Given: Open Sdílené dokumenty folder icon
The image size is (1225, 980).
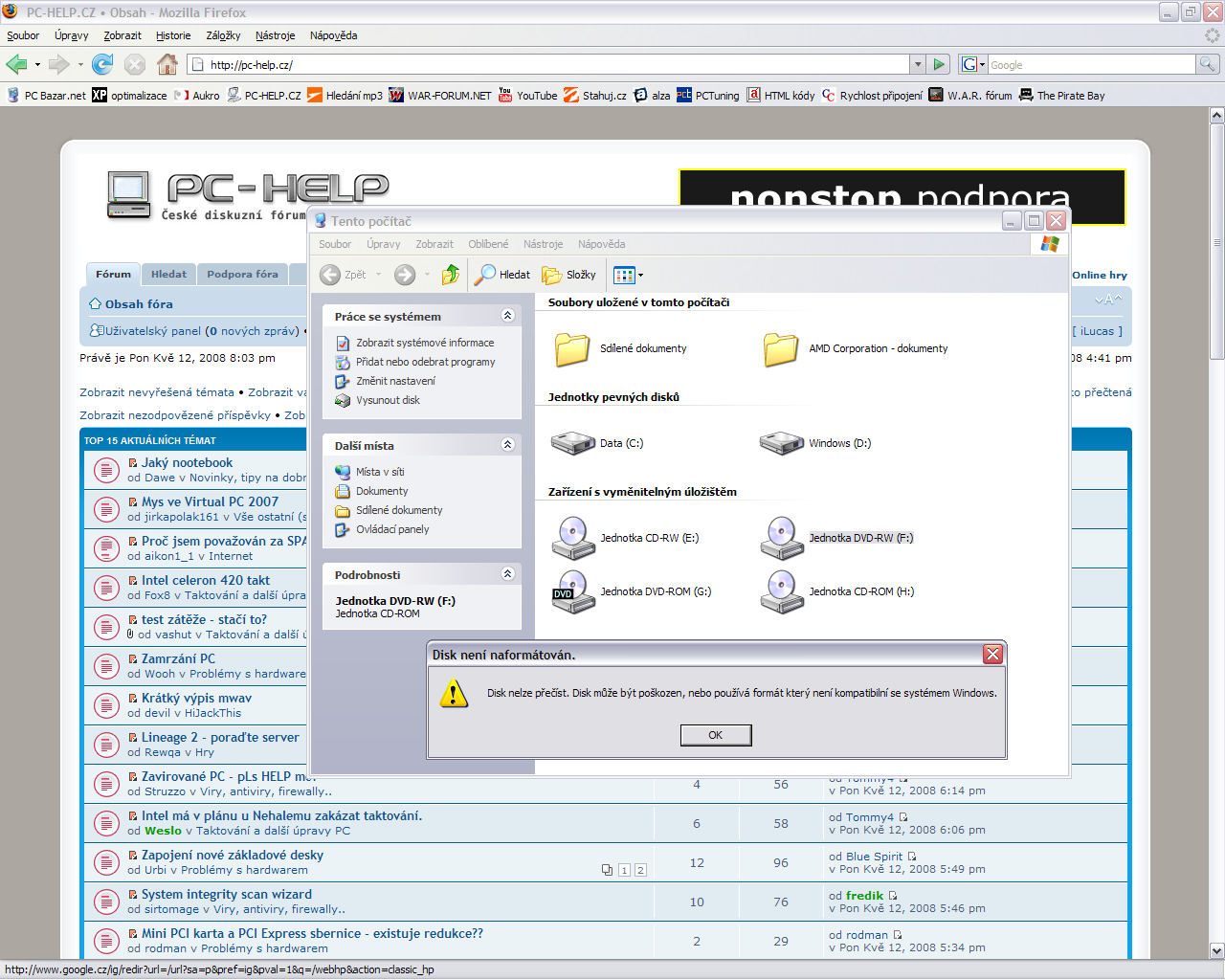Looking at the screenshot, I should [x=572, y=348].
